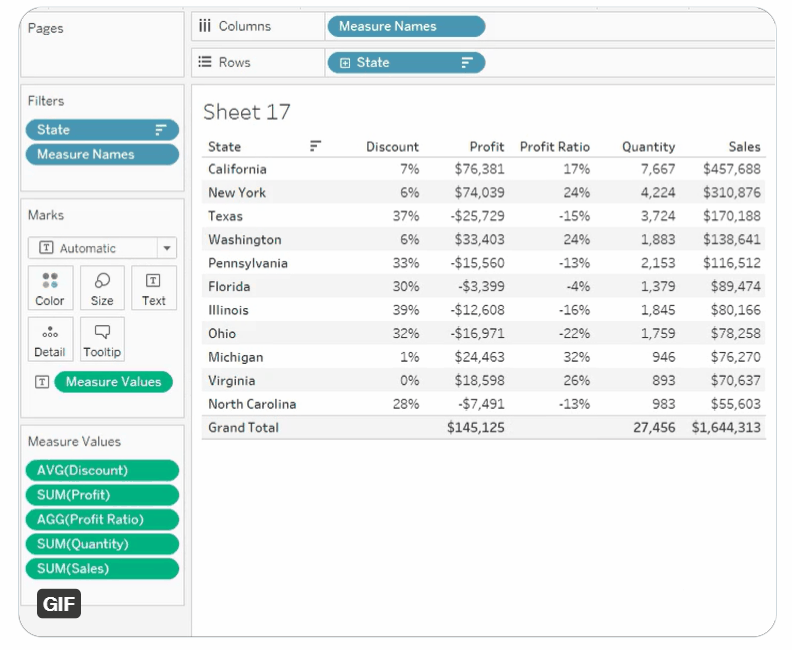Click Grand Total sales $1,644,313
The image size is (792, 650).
pyautogui.click(x=726, y=428)
